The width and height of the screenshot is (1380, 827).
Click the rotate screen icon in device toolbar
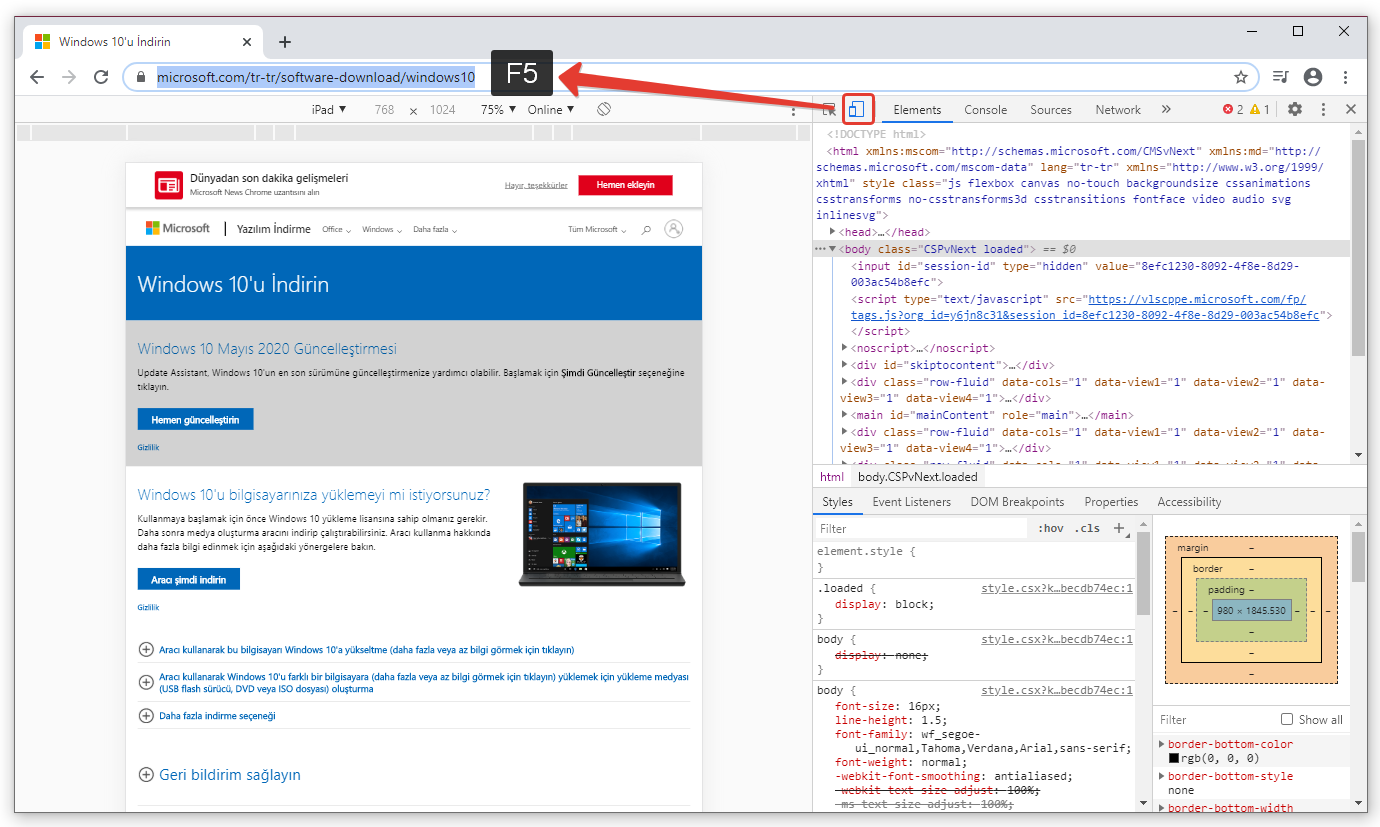pos(604,109)
